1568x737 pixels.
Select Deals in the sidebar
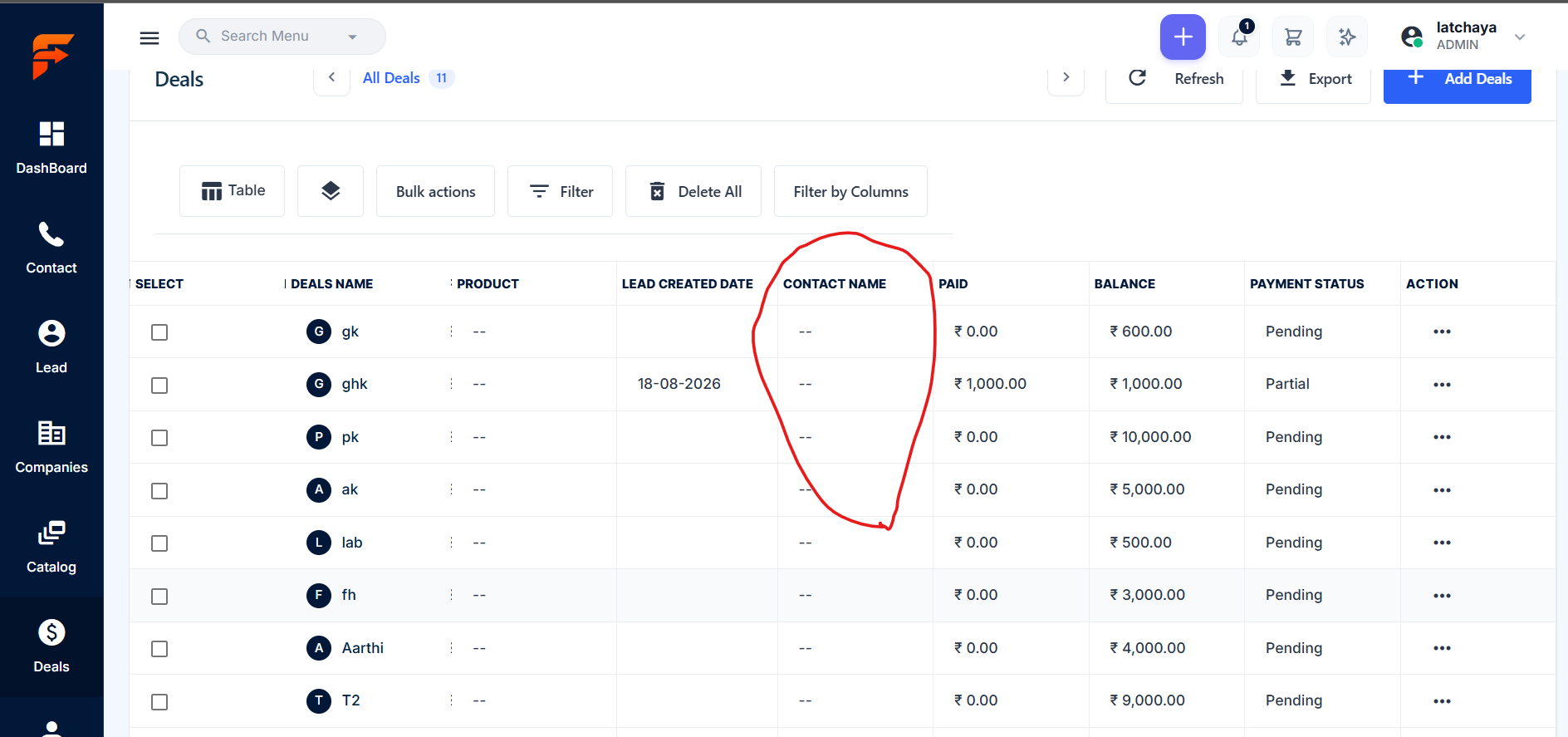pyautogui.click(x=51, y=647)
